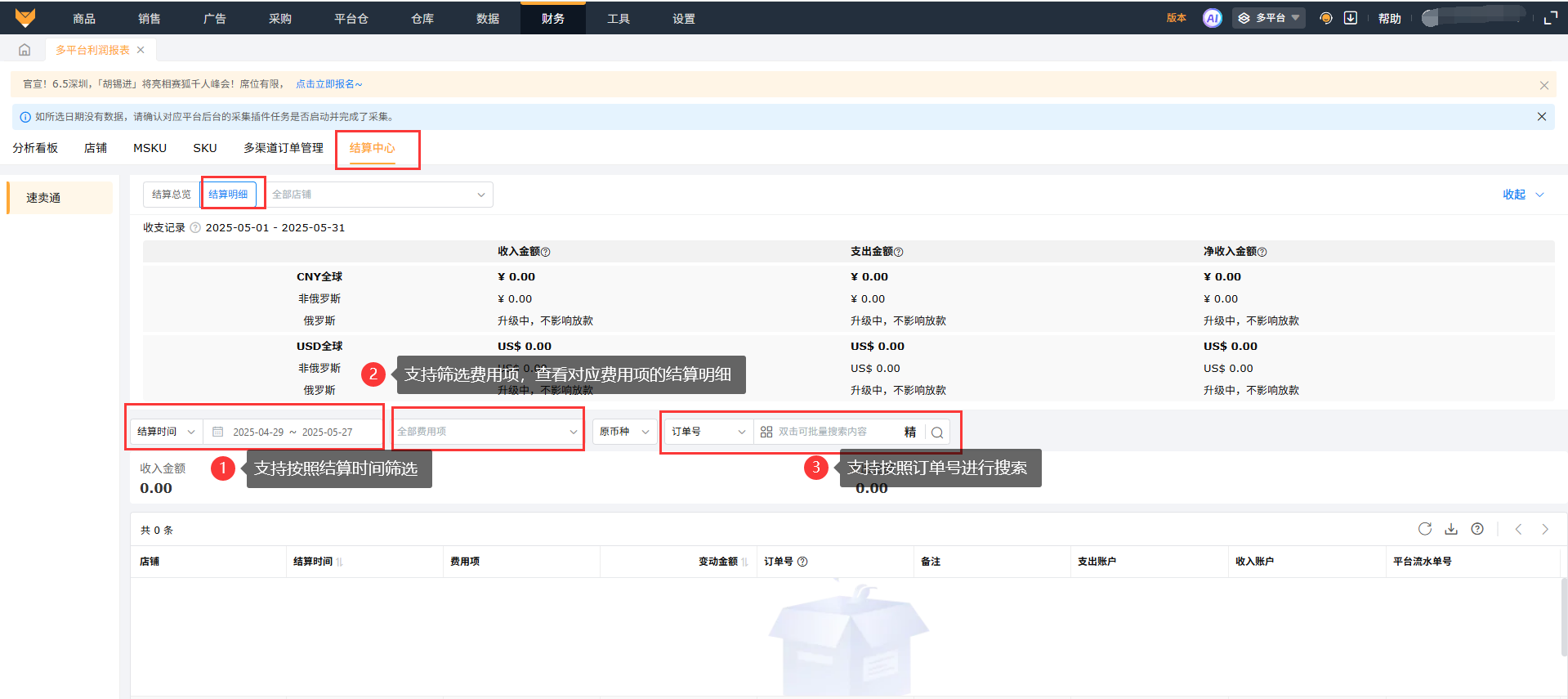Open the 全部费用项 fee item dropdown
The image size is (1568, 699).
pos(488,432)
